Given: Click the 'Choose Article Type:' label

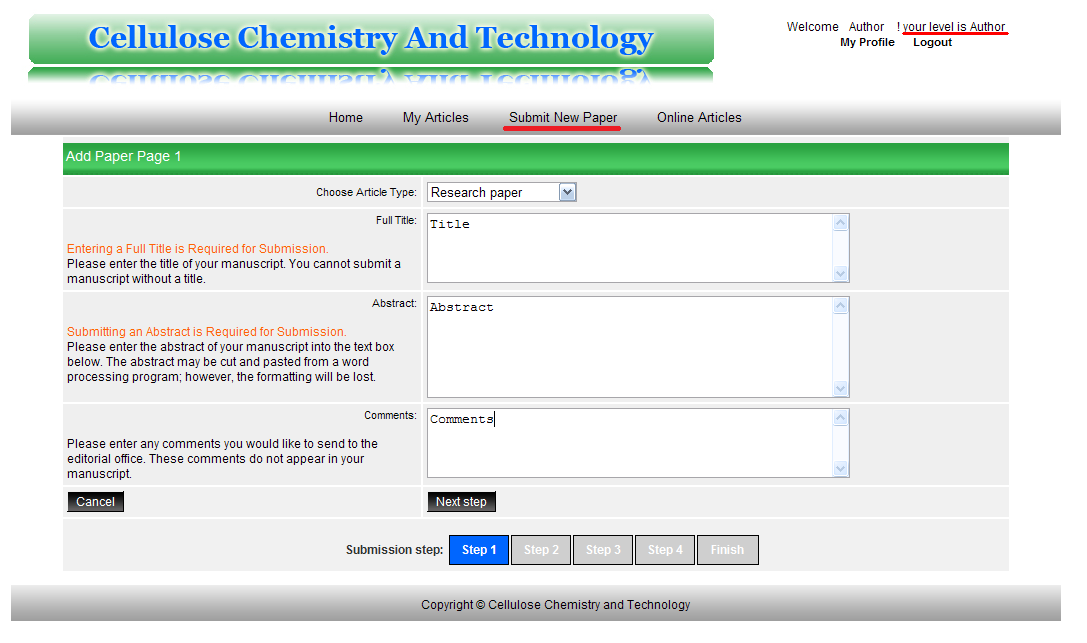Looking at the screenshot, I should (367, 193).
